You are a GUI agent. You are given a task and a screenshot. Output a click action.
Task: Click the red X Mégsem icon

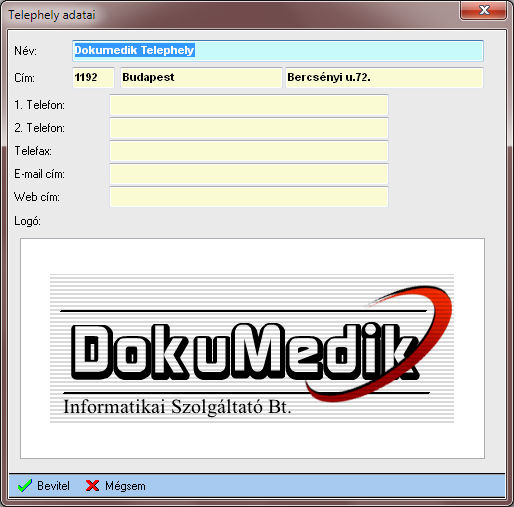click(92, 486)
